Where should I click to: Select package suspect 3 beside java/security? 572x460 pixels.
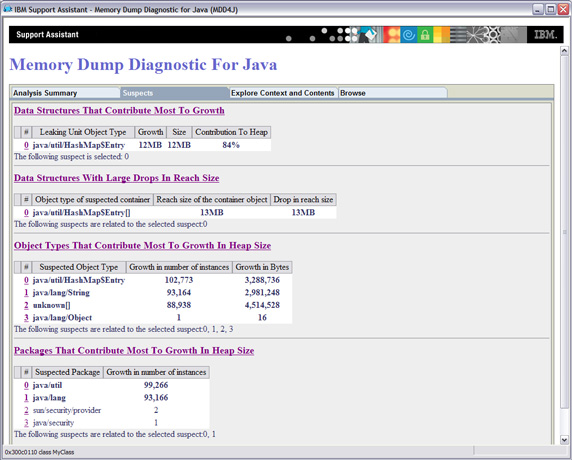tap(26, 423)
